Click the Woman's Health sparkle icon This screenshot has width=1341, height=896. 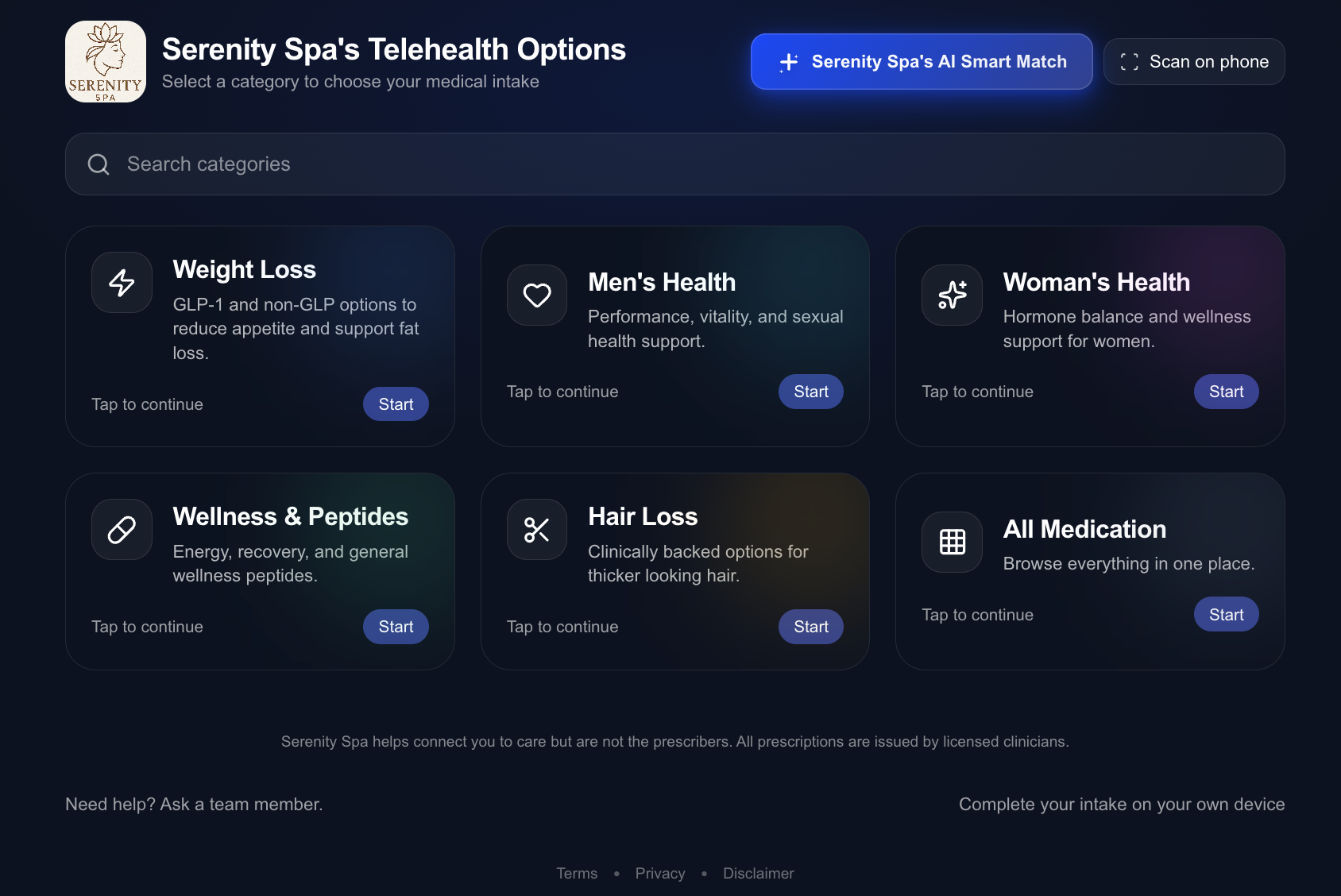tap(952, 295)
